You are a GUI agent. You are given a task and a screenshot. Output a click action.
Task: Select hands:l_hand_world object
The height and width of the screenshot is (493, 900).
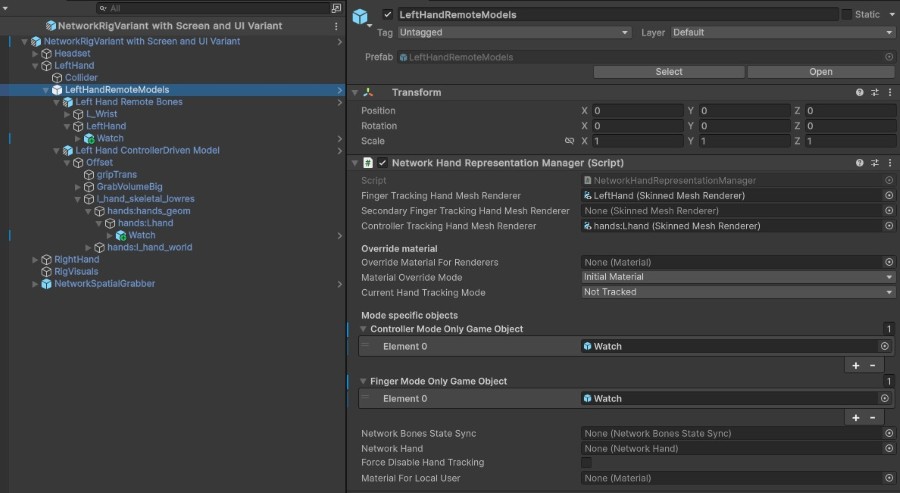(150, 247)
